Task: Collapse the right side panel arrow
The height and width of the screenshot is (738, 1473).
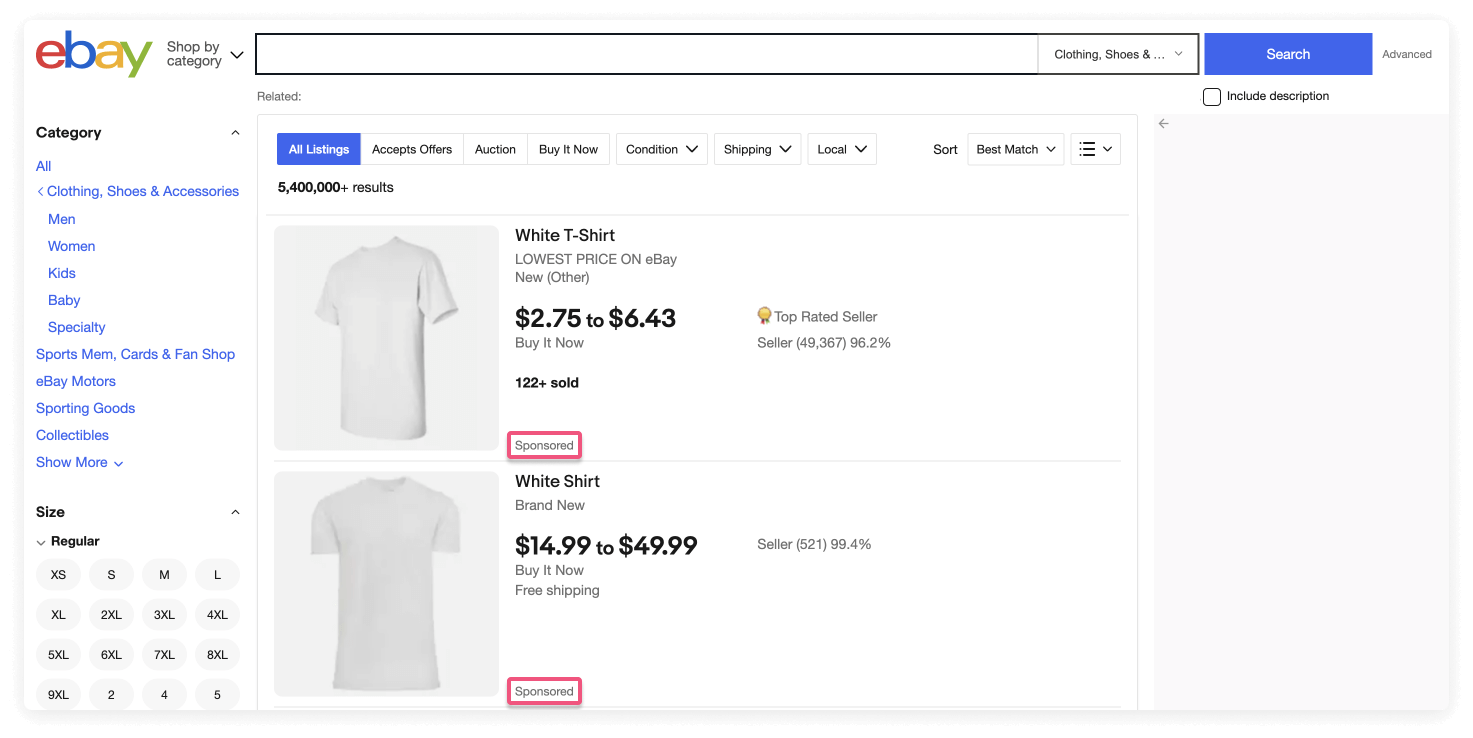Action: pyautogui.click(x=1162, y=123)
